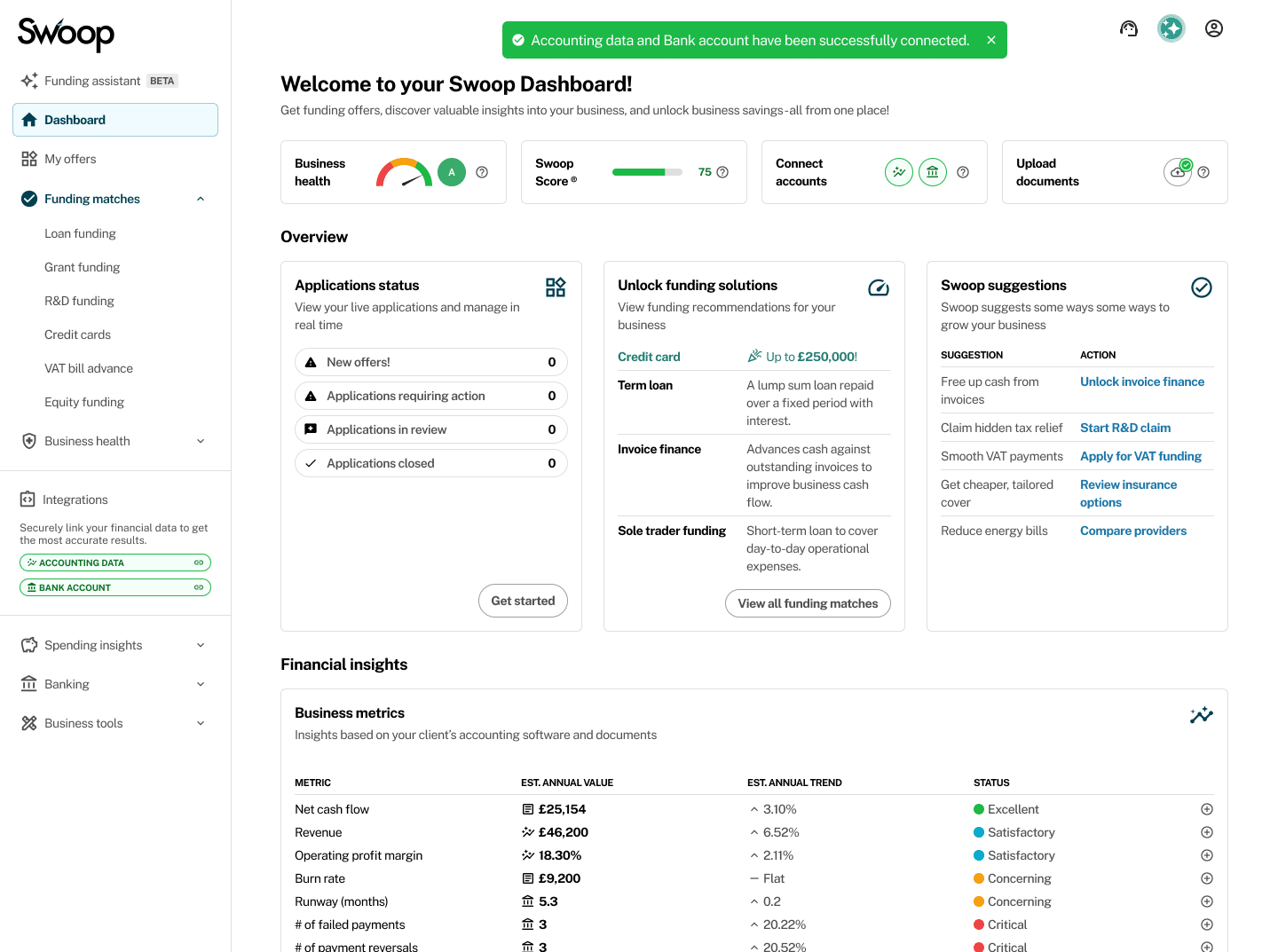Click the user profile icon

pyautogui.click(x=1213, y=28)
